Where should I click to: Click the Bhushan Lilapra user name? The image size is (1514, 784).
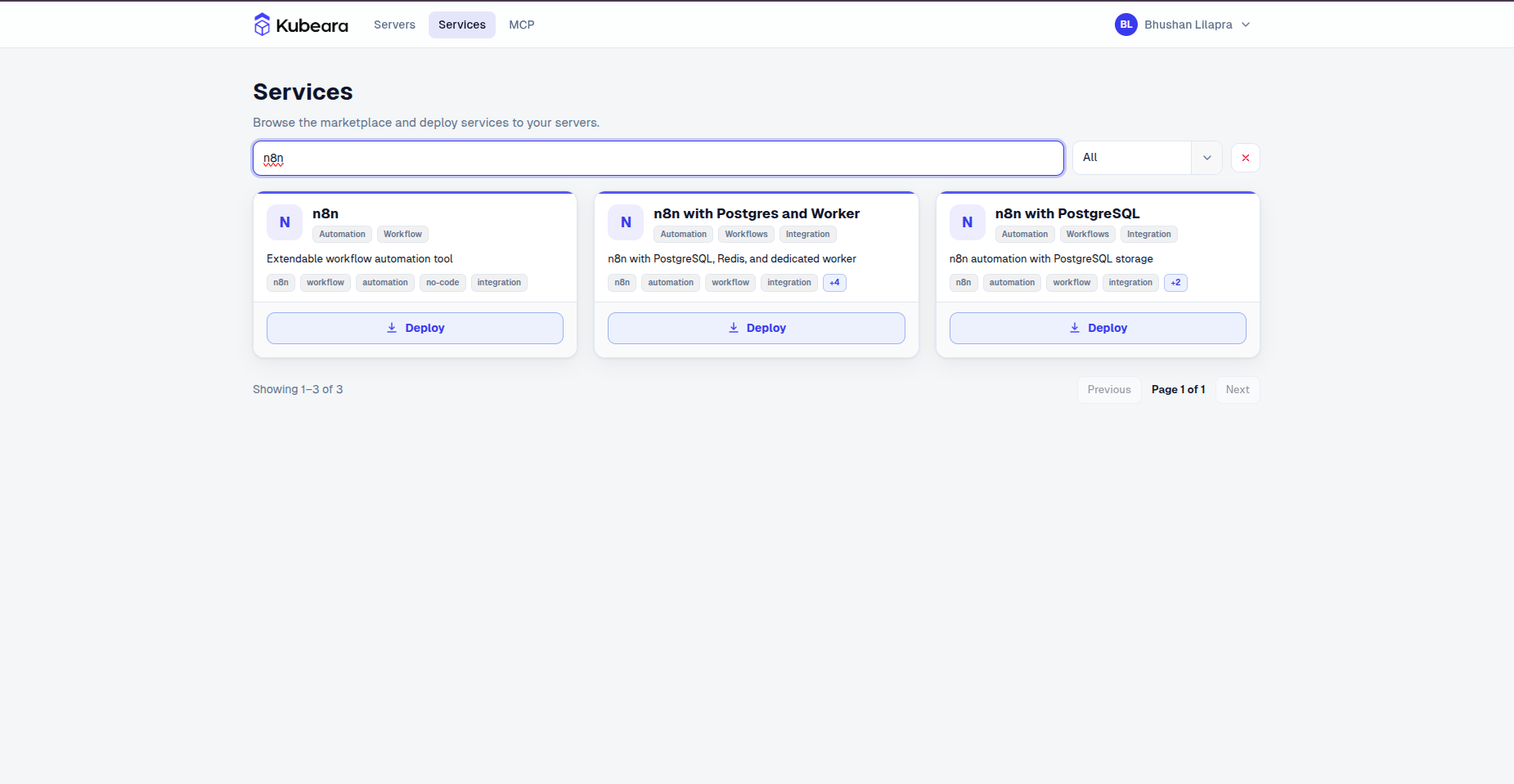pos(1188,25)
